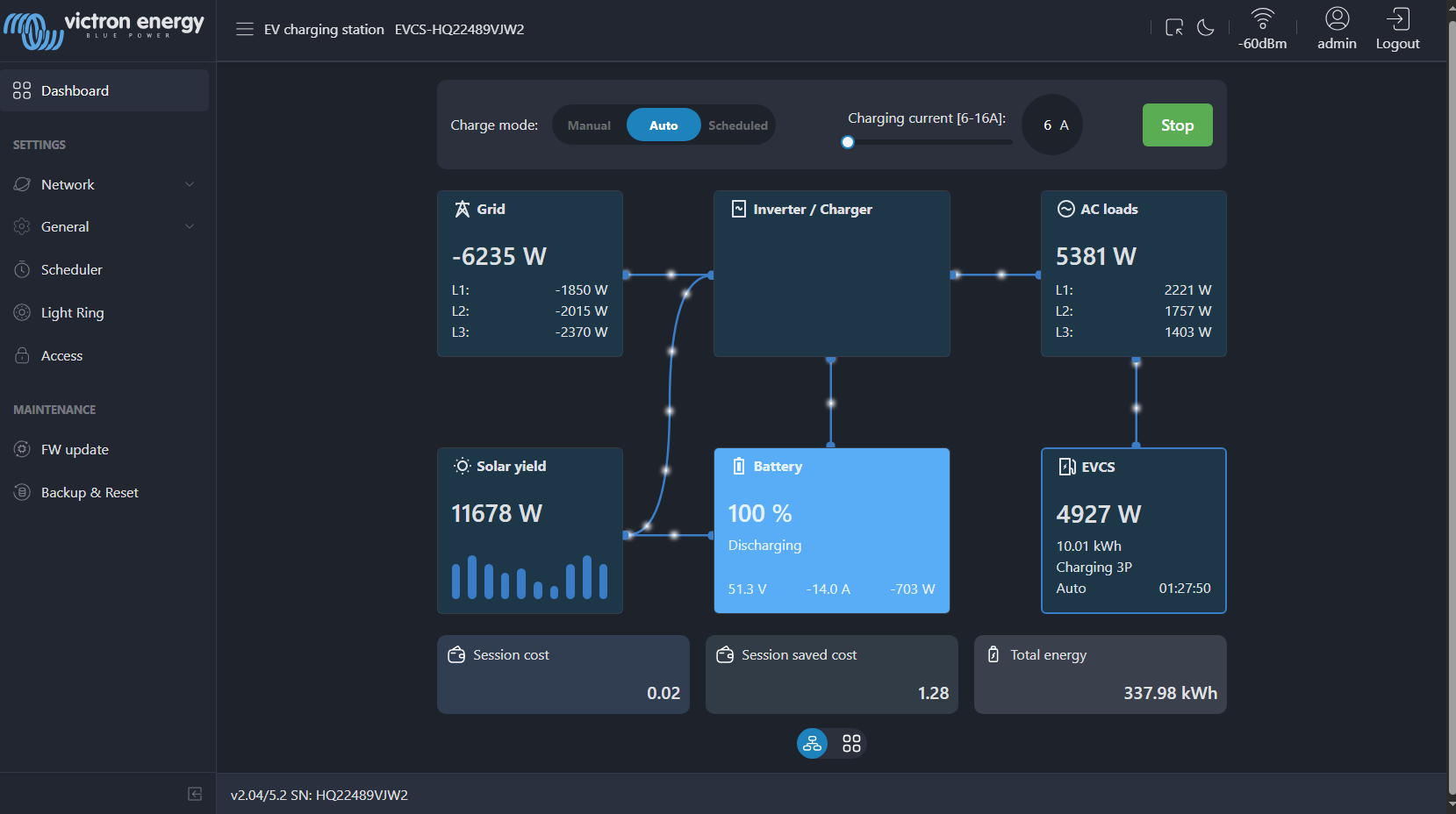Click the AC loads icon
Viewport: 1456px width, 814px height.
pos(1066,209)
